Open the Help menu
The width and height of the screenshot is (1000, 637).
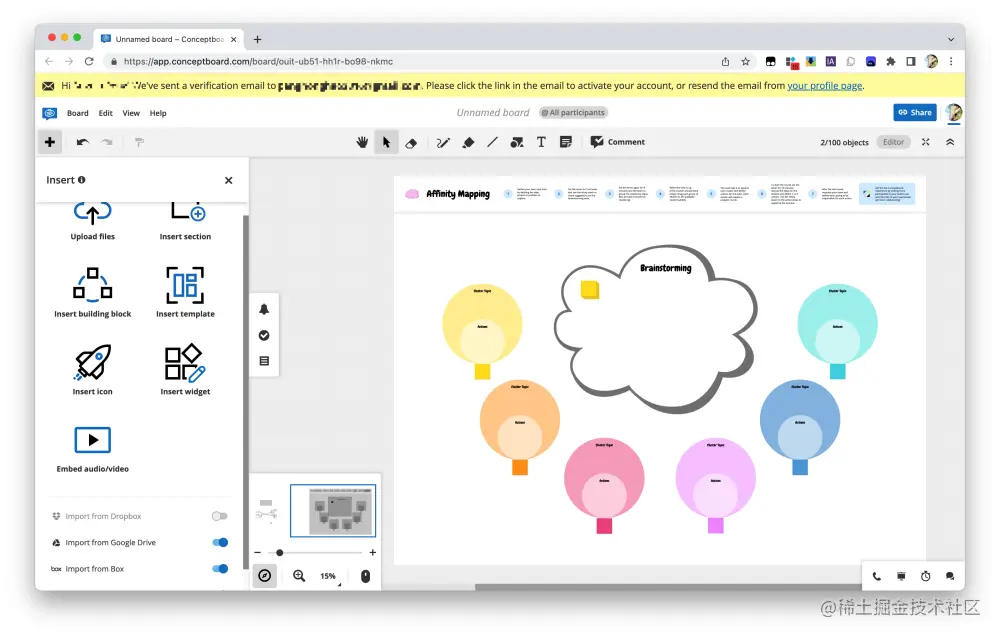[158, 113]
